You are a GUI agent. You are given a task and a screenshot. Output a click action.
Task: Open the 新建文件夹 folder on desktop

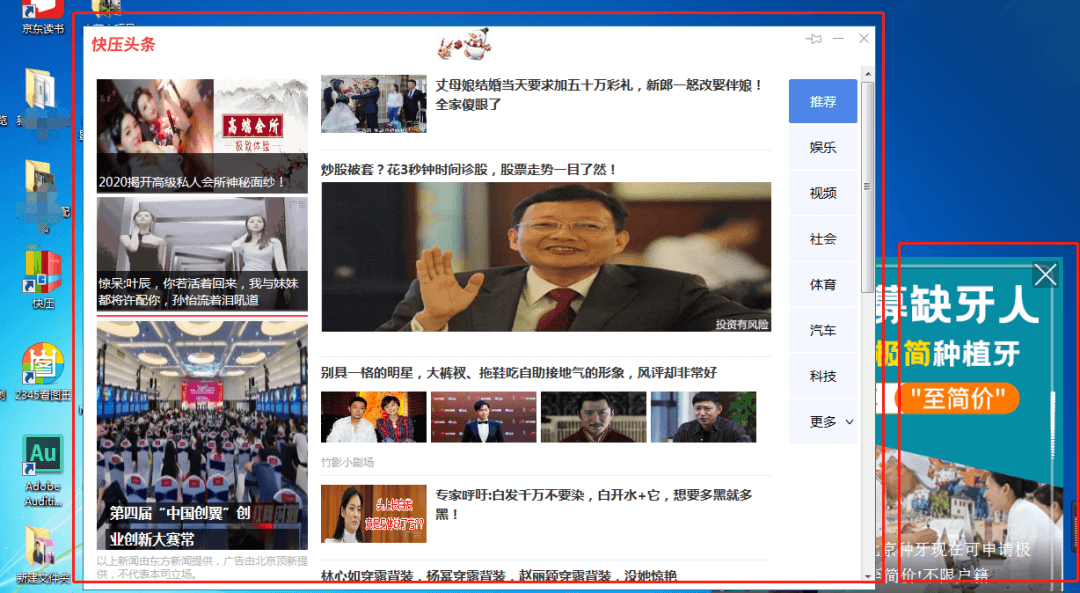[x=43, y=550]
